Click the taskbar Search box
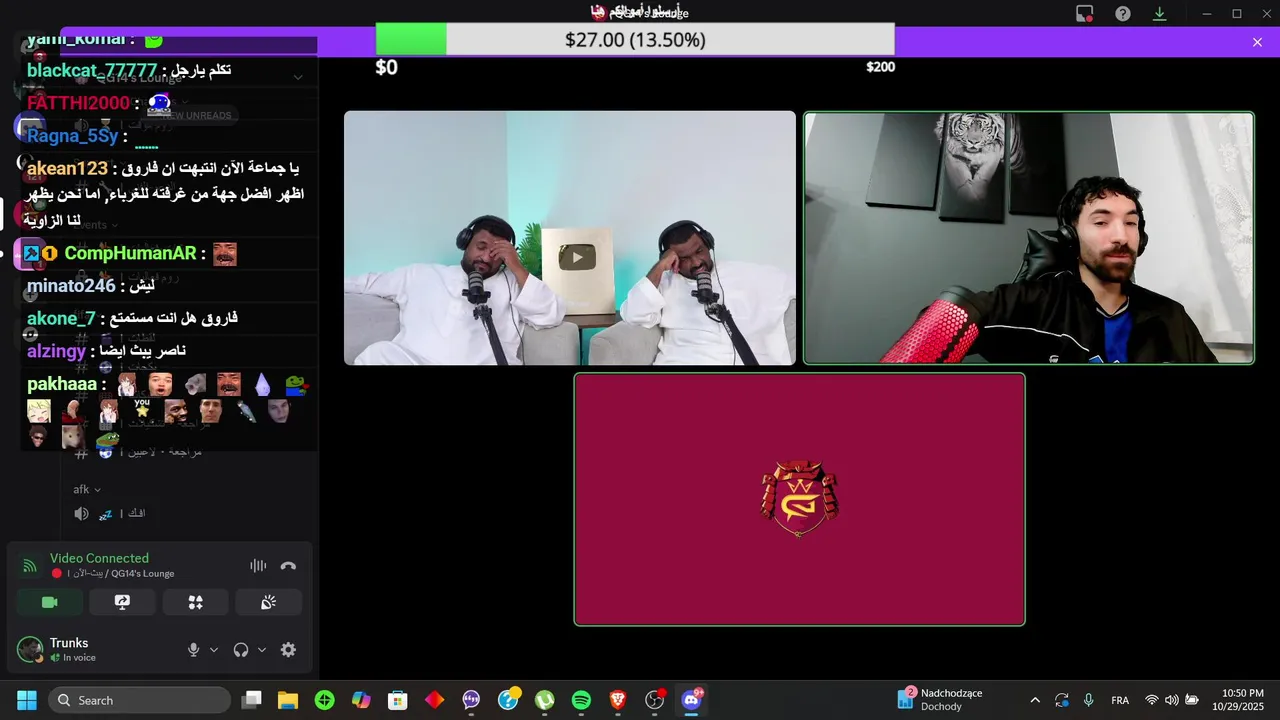The width and height of the screenshot is (1280, 720). click(x=139, y=700)
